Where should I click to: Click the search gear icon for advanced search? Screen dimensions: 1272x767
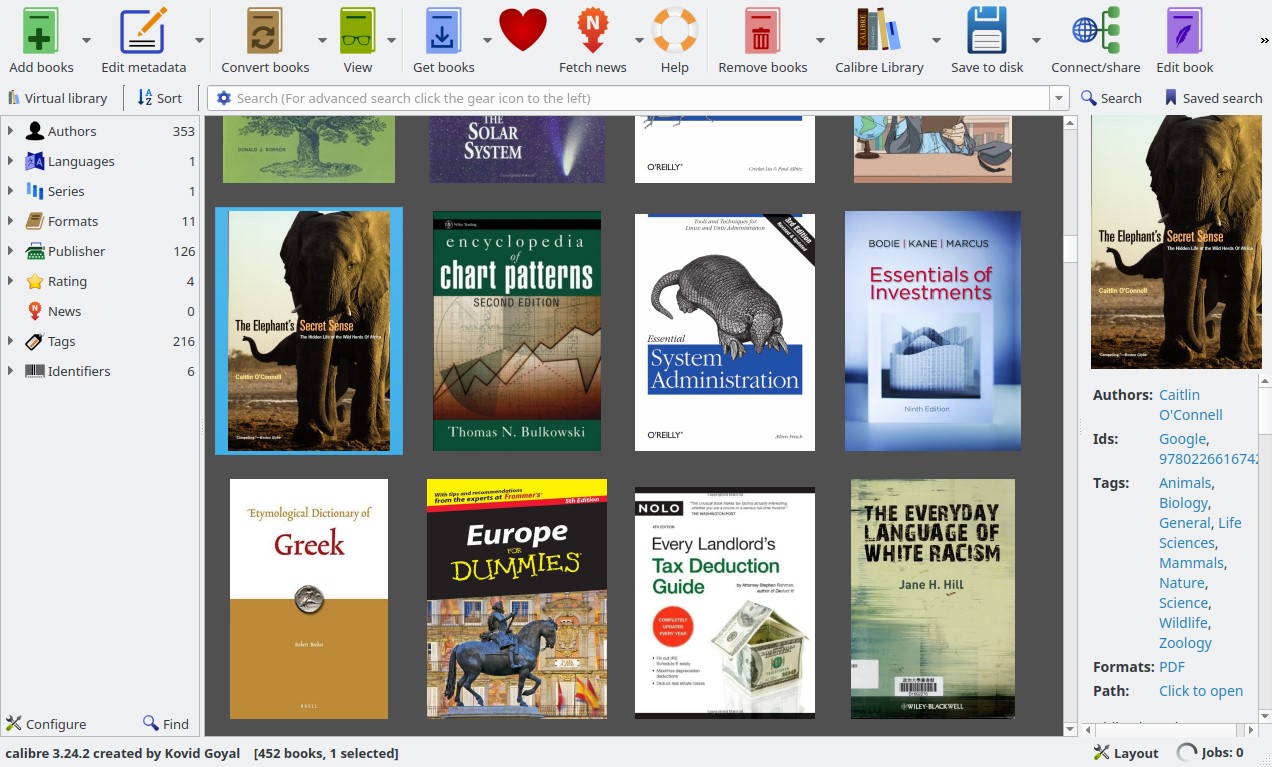(x=224, y=98)
